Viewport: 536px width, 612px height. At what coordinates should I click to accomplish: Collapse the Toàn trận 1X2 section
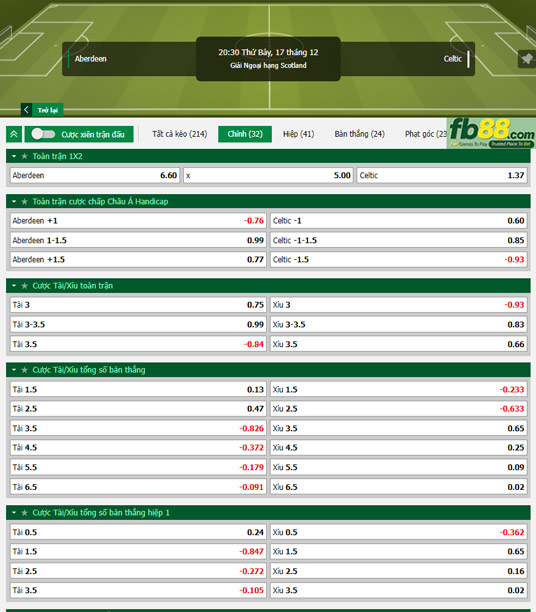click(x=14, y=156)
